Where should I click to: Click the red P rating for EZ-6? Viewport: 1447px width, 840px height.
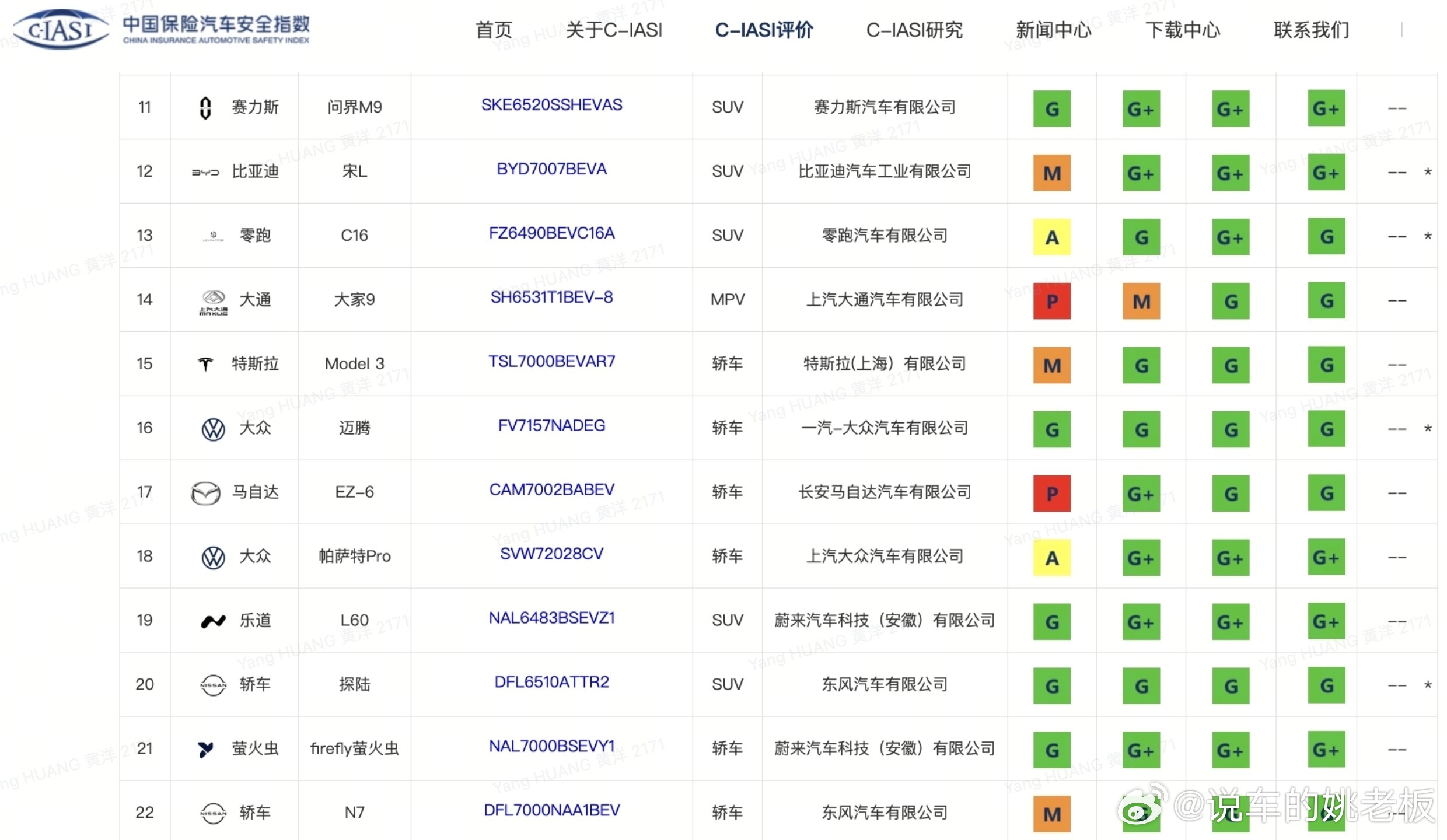1052,494
